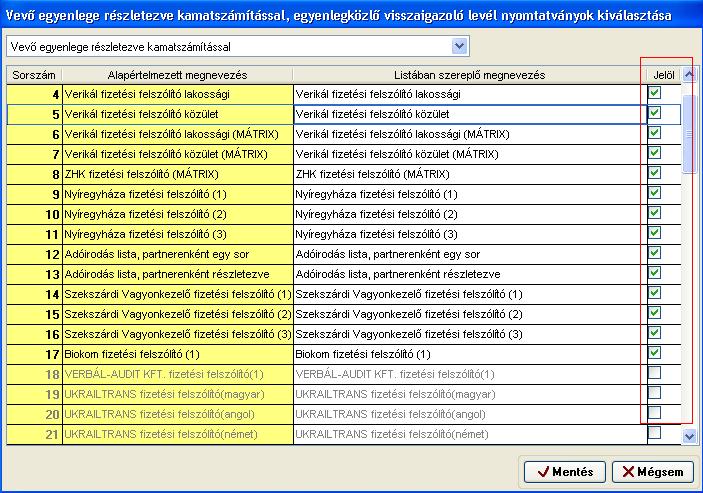Click the vertical scrollbar thumb
The image size is (703, 493).
click(x=689, y=134)
